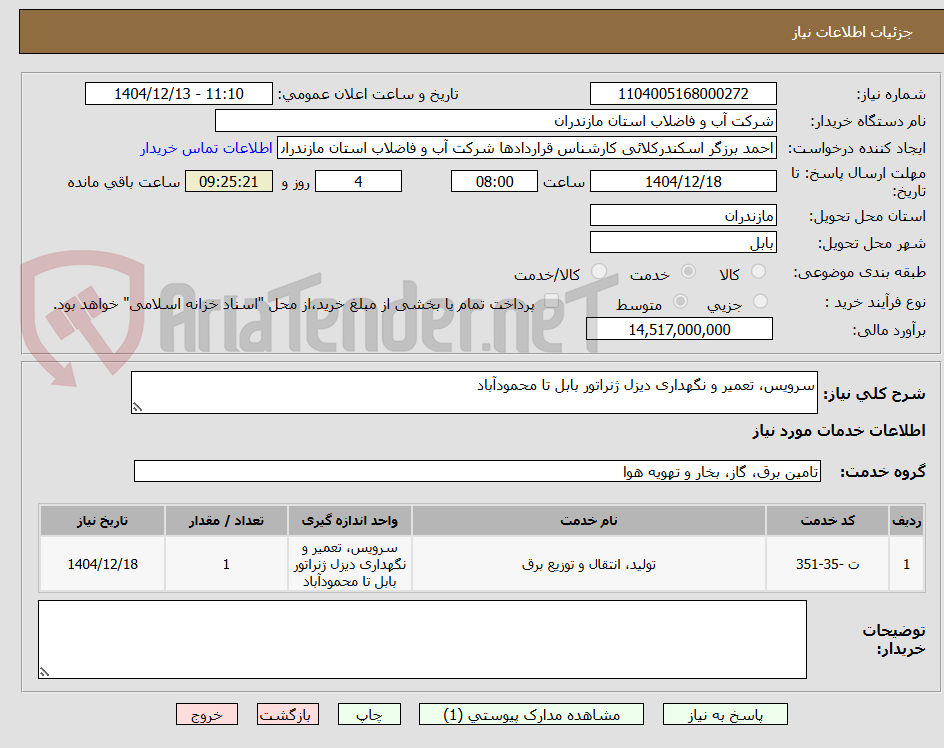Select the 'کالا/خدمت' radio button
This screenshot has width=944, height=748.
[598, 272]
